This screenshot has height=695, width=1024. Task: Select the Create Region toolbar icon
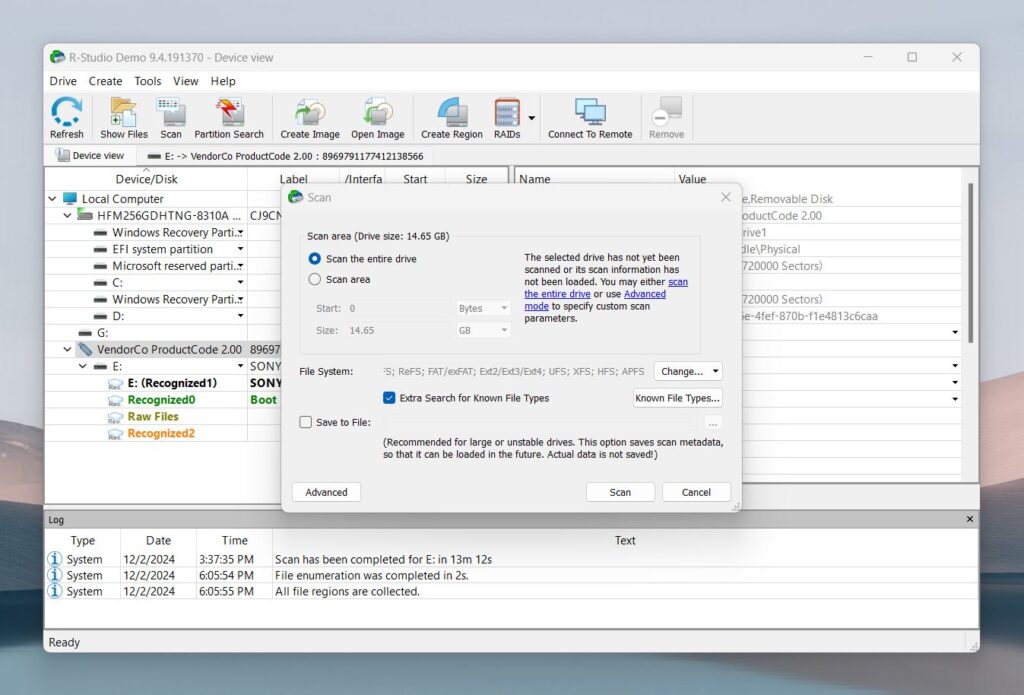(x=451, y=116)
